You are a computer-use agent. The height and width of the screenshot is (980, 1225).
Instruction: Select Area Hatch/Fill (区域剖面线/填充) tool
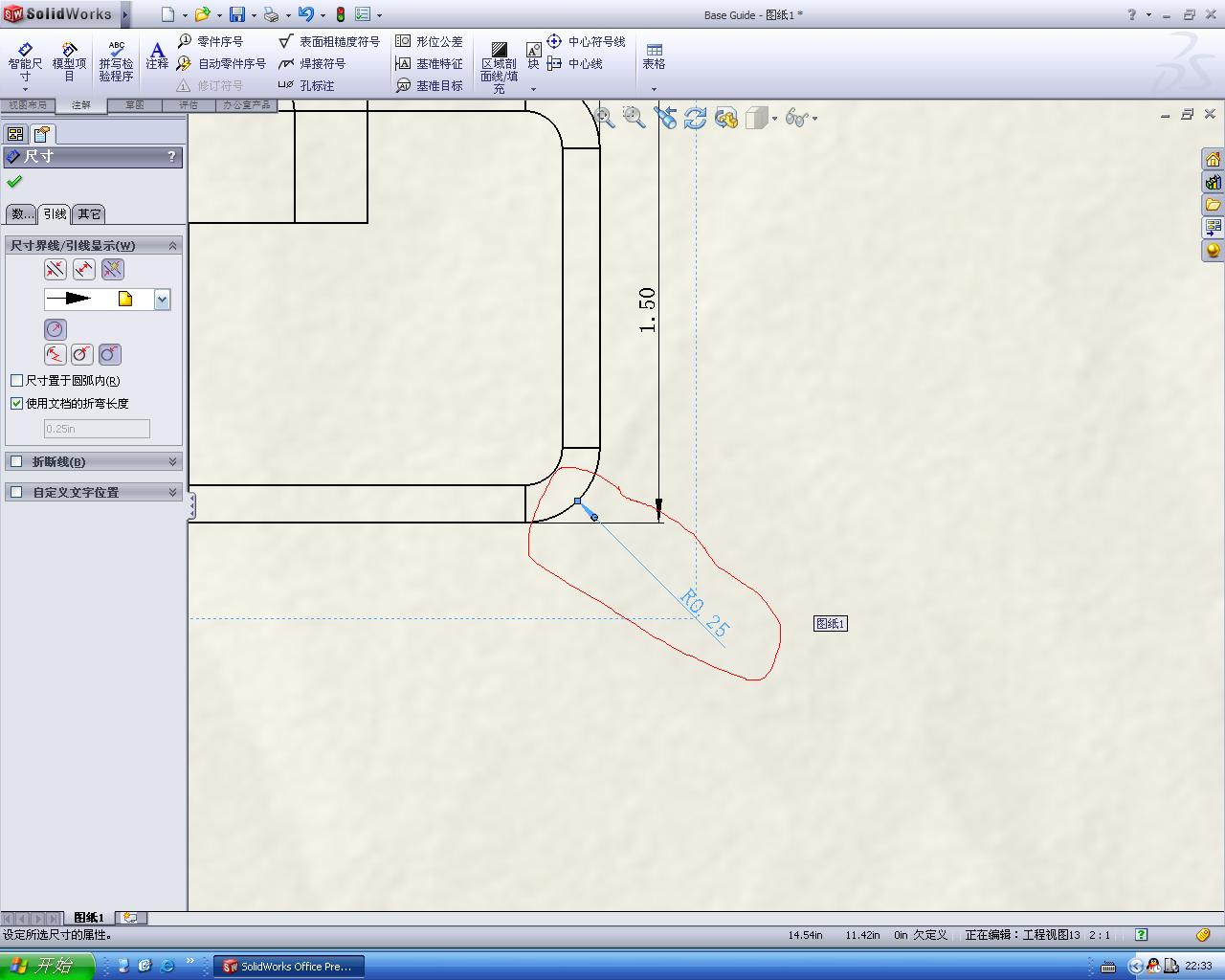point(499,67)
